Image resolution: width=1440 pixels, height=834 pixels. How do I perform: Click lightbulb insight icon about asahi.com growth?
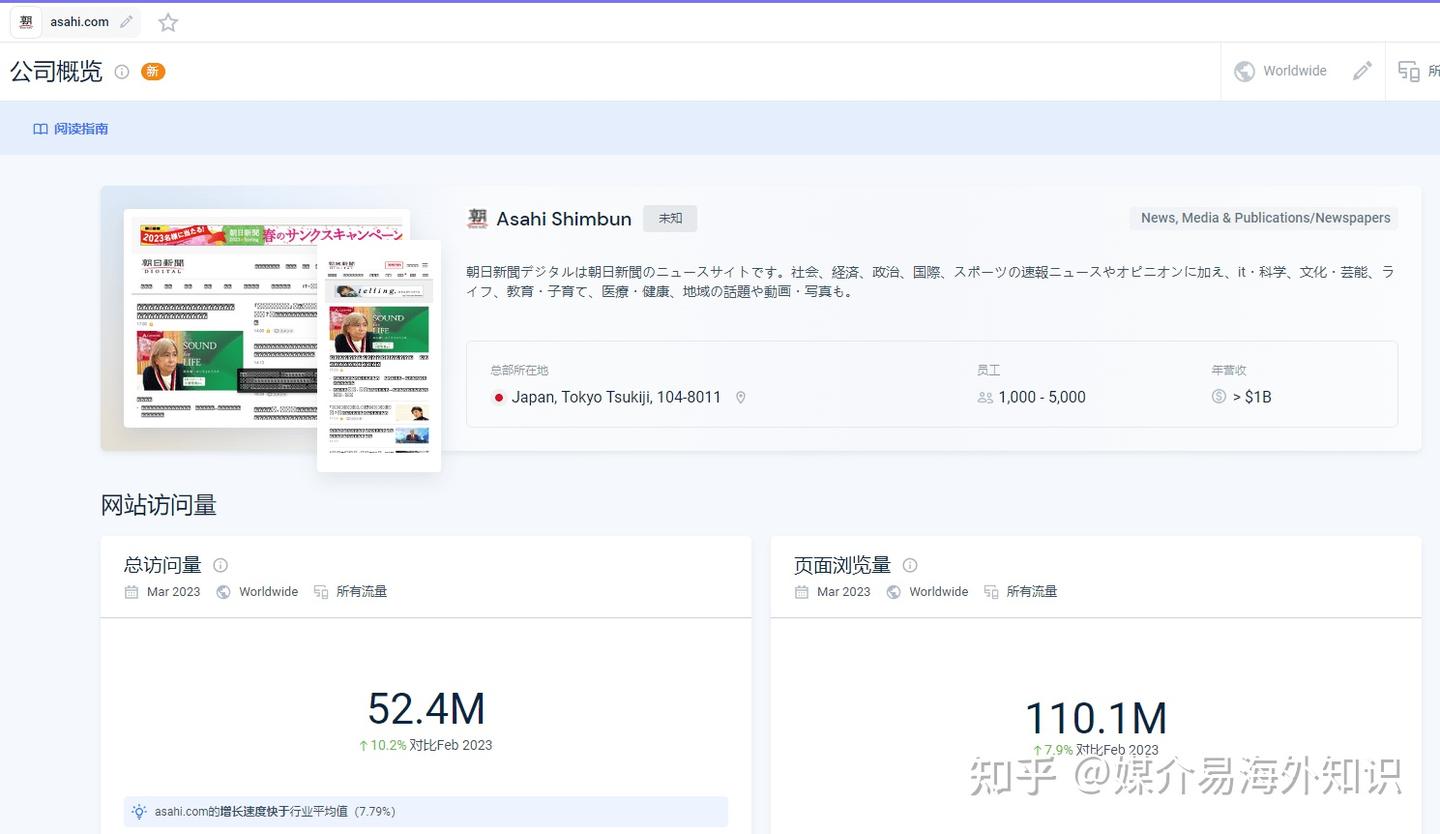(x=139, y=812)
